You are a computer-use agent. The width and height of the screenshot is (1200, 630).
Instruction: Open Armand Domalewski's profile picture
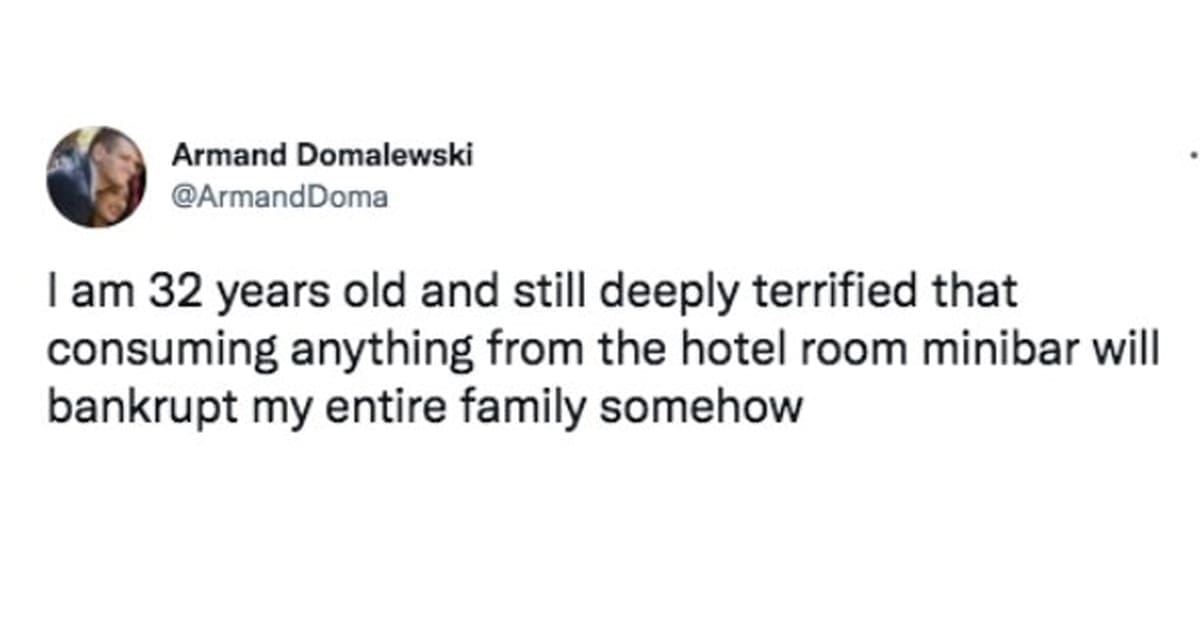(96, 177)
